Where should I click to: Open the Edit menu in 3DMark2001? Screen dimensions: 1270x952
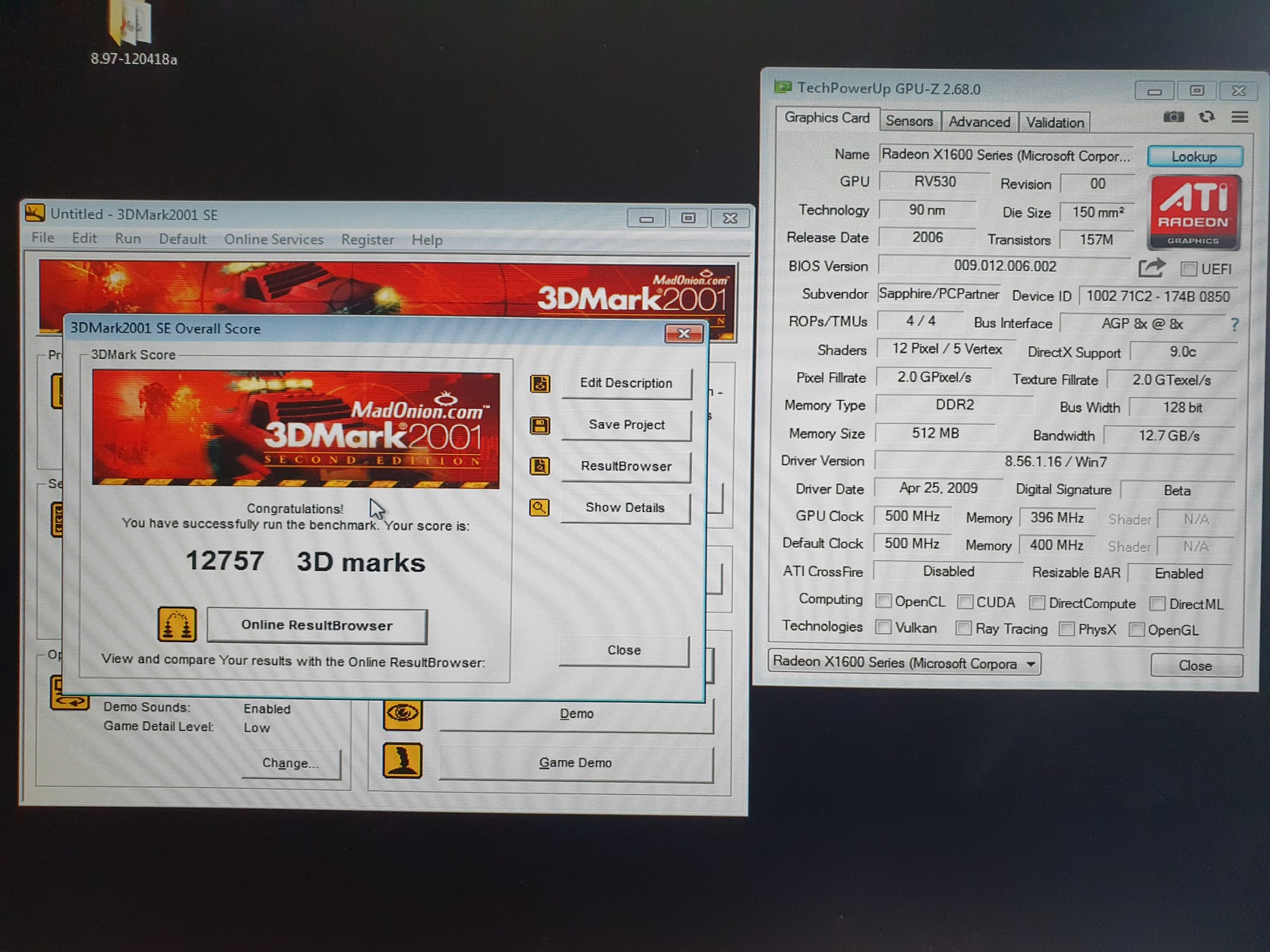(x=84, y=238)
